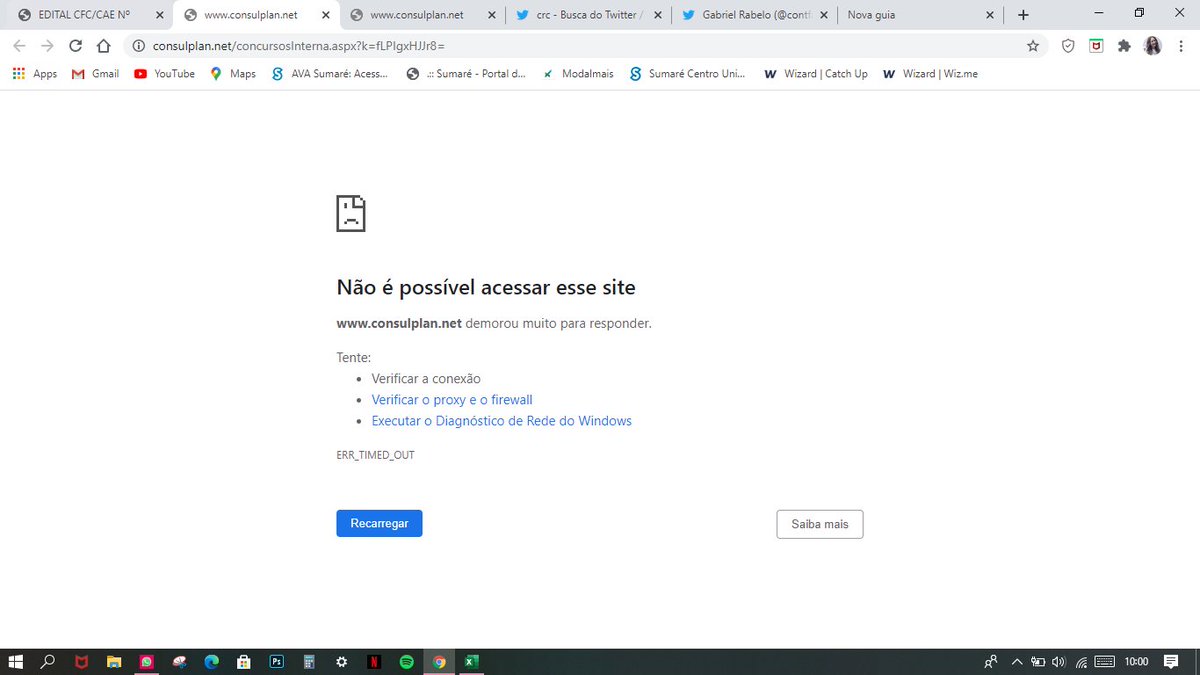Image resolution: width=1200 pixels, height=675 pixels.
Task: Open the Maps bookmark
Action: point(233,74)
